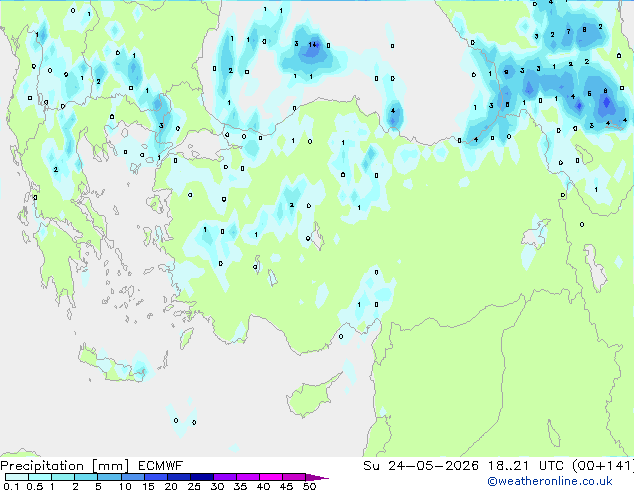The width and height of the screenshot is (634, 490).
Task: Click the '18..21 UTC' time range text
Action: [x=525, y=466]
